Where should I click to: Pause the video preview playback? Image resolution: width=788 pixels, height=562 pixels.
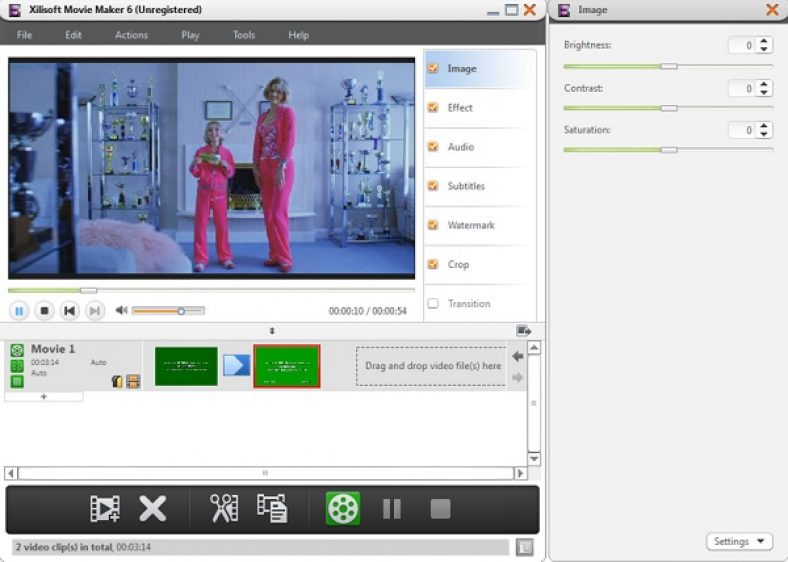pyautogui.click(x=19, y=311)
